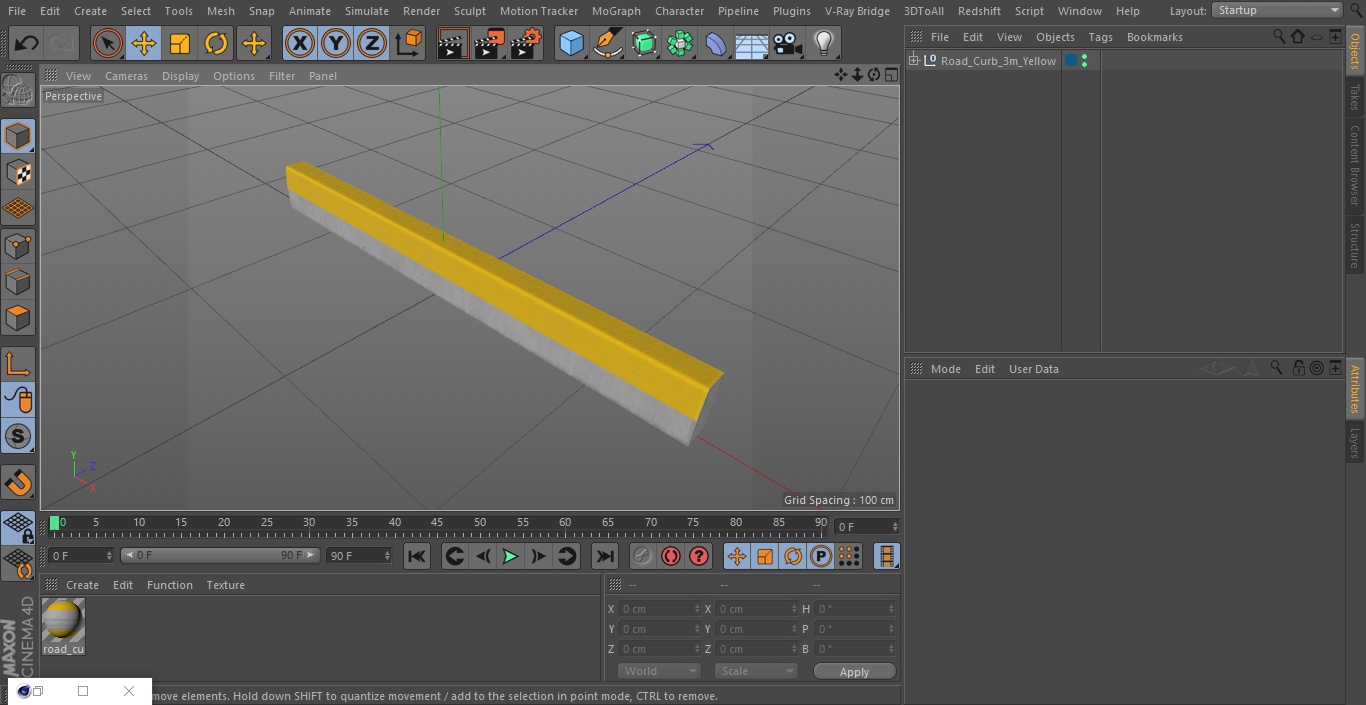The image size is (1366, 705).
Task: Switch to Points mode
Action: tap(18, 245)
